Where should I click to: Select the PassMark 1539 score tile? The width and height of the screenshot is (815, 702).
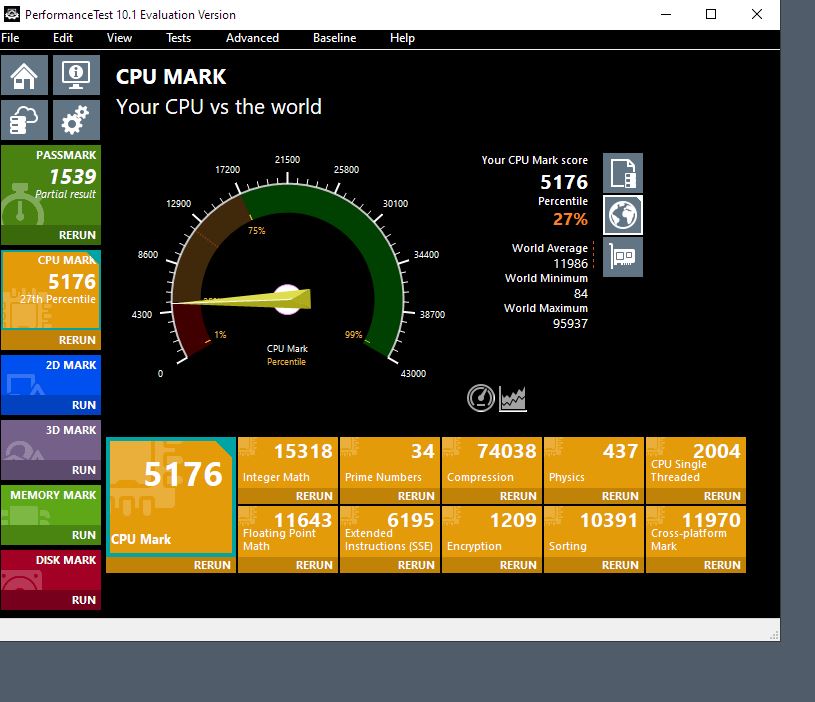[x=51, y=185]
